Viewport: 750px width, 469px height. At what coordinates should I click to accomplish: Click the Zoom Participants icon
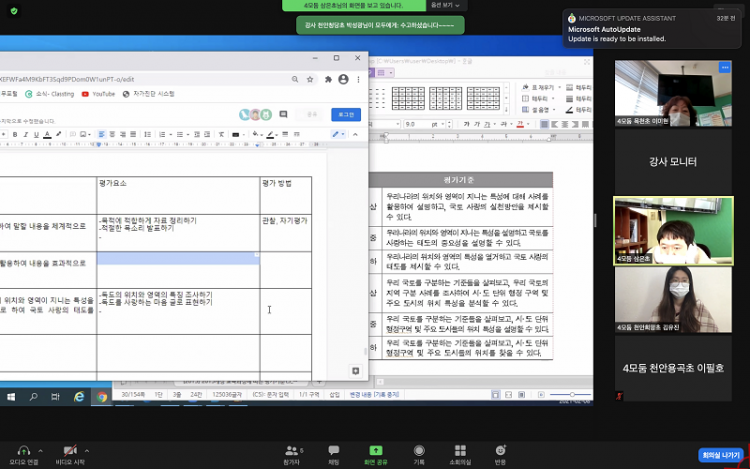(x=293, y=453)
